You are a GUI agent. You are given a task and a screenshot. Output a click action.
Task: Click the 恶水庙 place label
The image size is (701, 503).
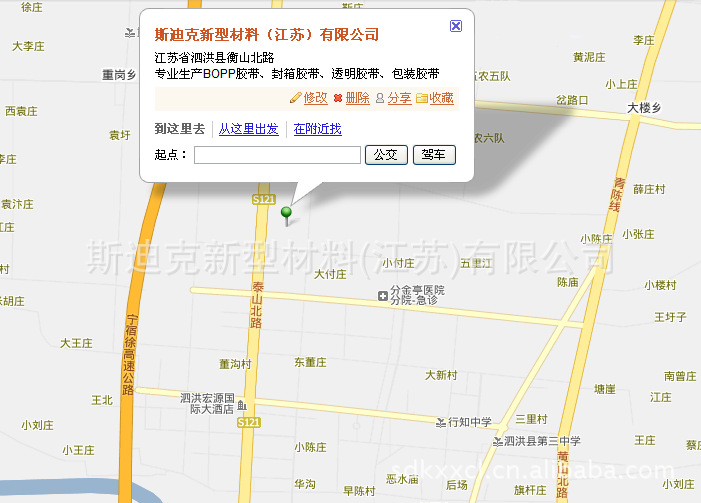click(x=402, y=479)
